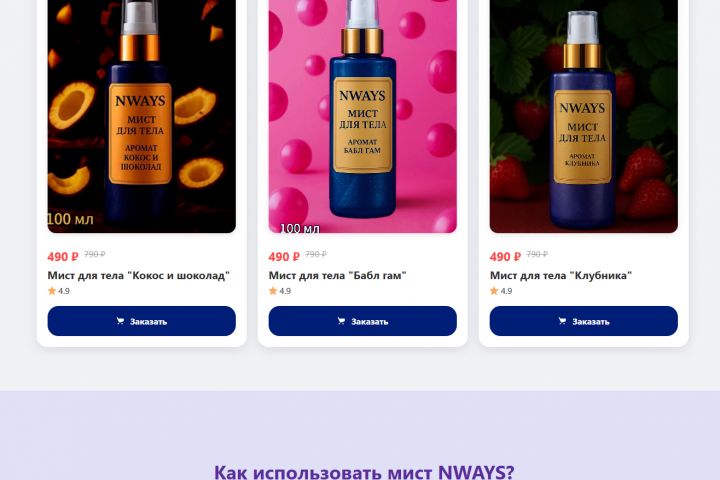The height and width of the screenshot is (480, 720).
Task: Click star rating icon under Бабл гам
Action: (x=273, y=291)
